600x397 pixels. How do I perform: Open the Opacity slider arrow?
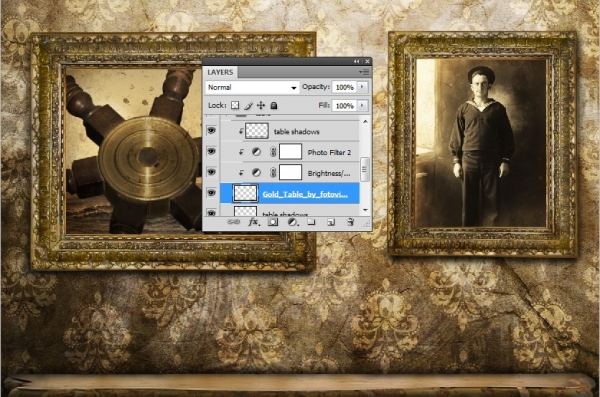click(x=362, y=87)
